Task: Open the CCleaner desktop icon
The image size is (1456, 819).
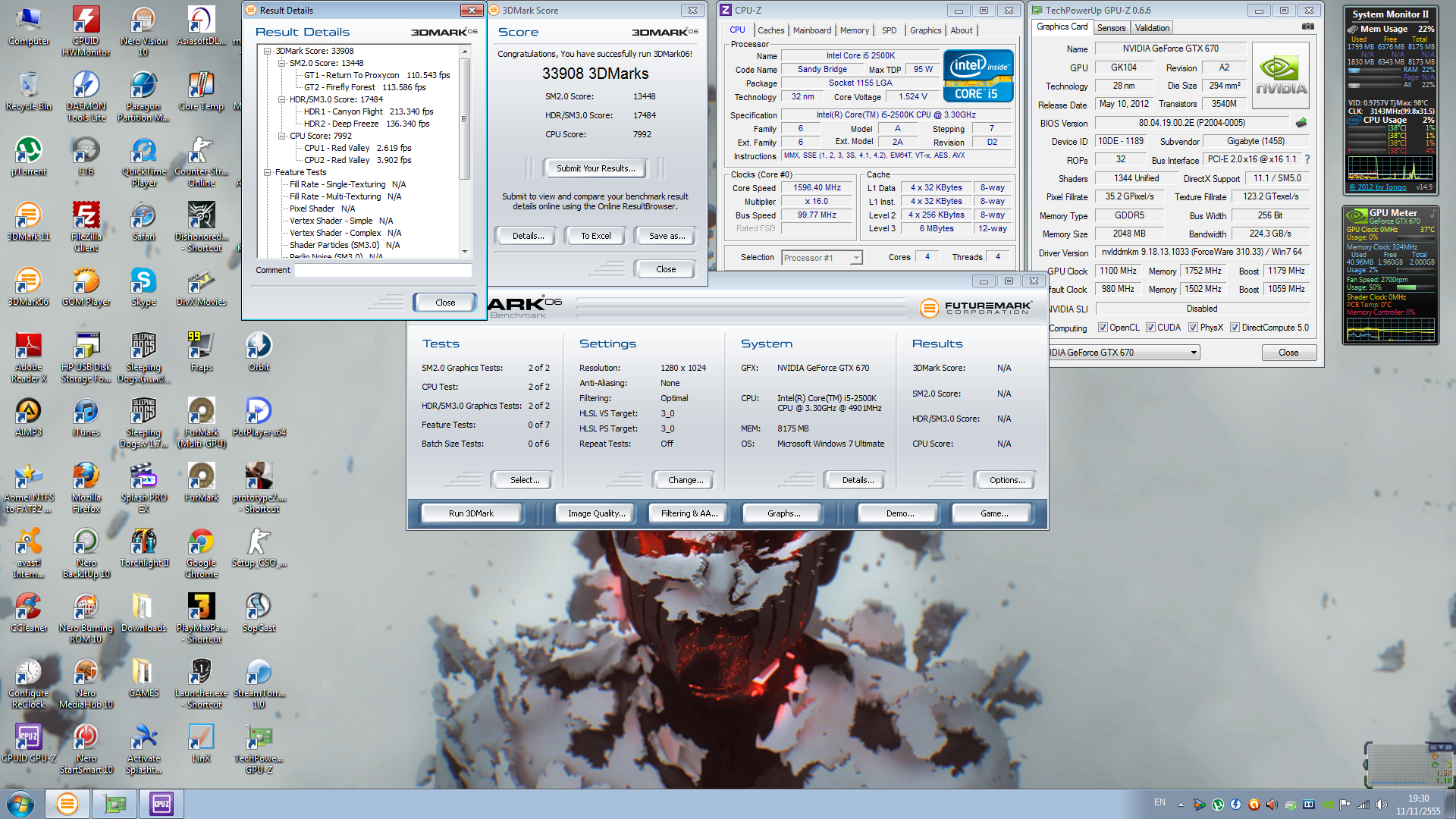Action: [x=29, y=607]
